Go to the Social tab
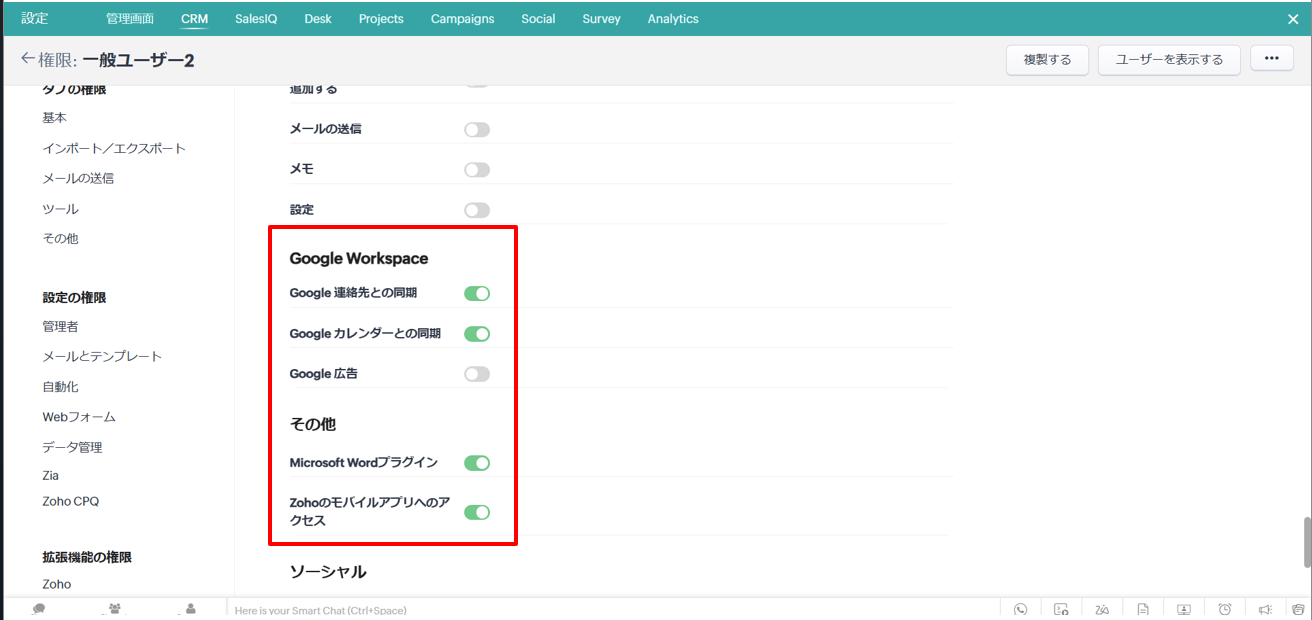 point(538,19)
